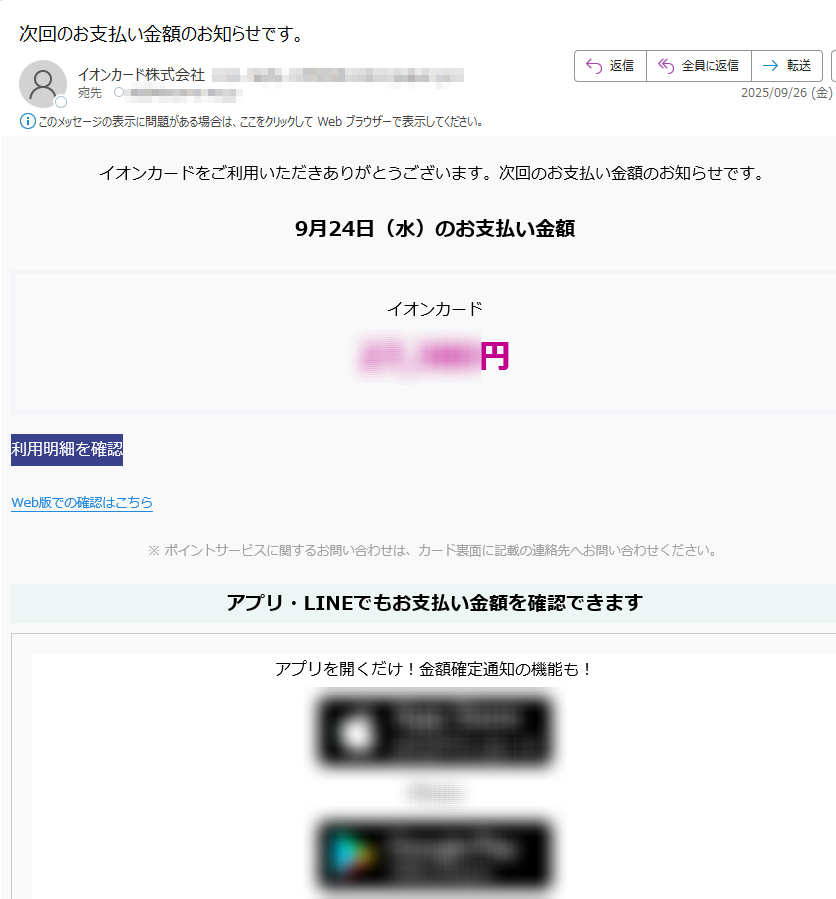The height and width of the screenshot is (899, 836).
Task: Open the partially visible actions button after 転送
Action: (x=833, y=66)
